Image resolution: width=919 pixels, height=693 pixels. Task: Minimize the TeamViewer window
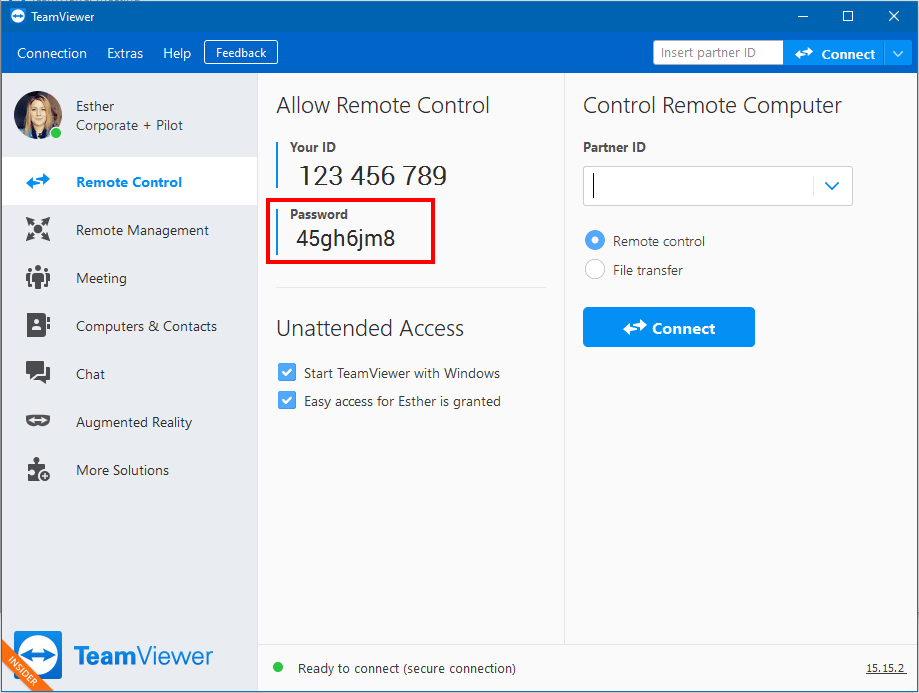tap(803, 16)
